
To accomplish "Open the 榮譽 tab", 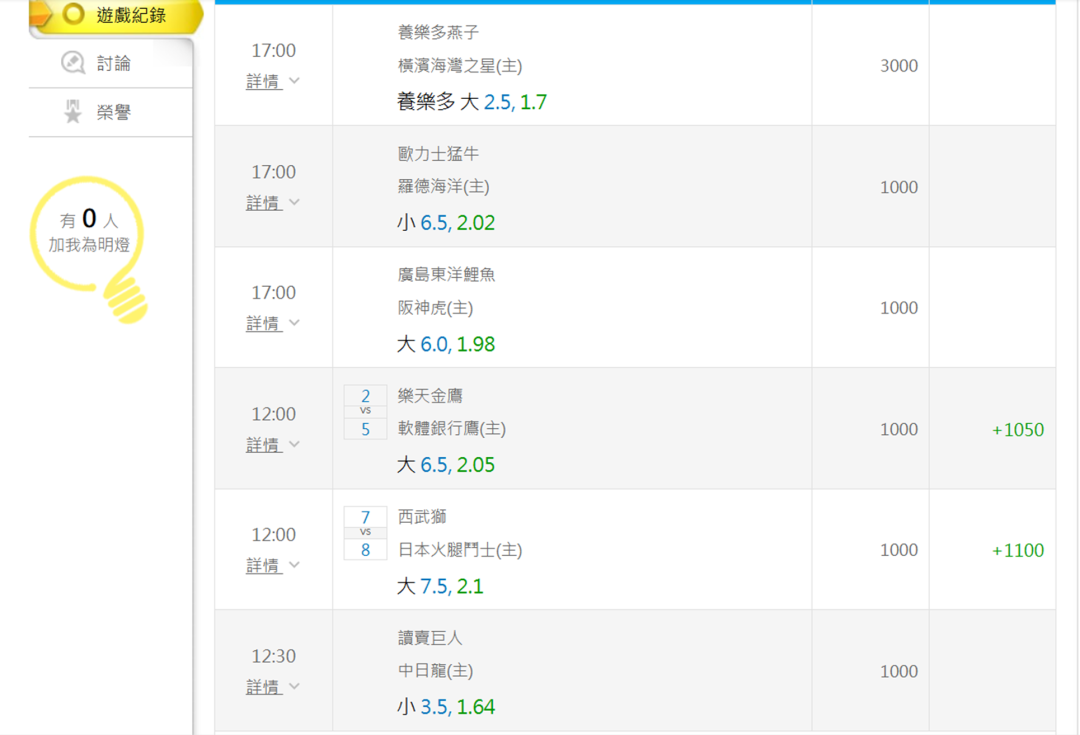I will click(x=113, y=113).
